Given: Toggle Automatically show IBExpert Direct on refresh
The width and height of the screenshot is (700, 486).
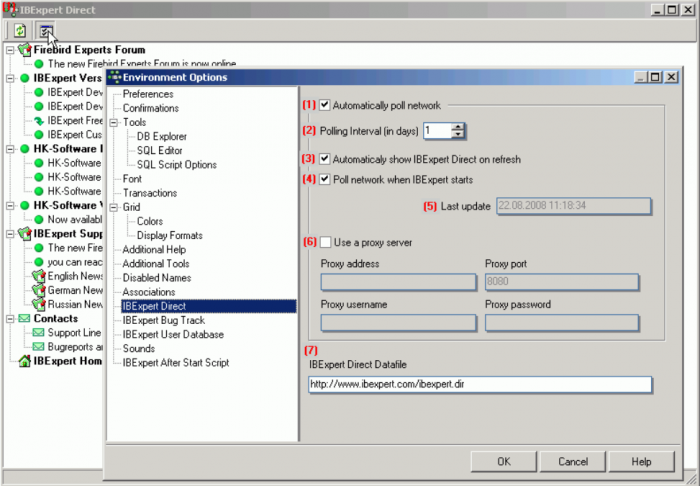Looking at the screenshot, I should [325, 159].
